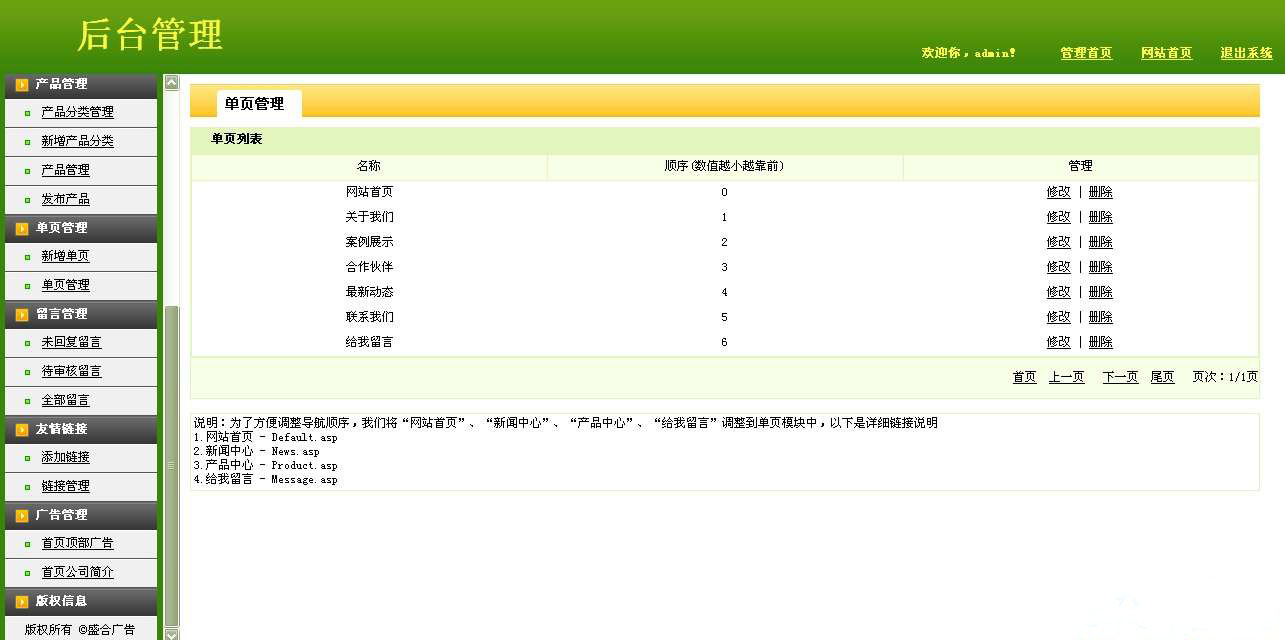Click 退出系统 to log out
The width and height of the screenshot is (1285, 640).
tap(1246, 53)
